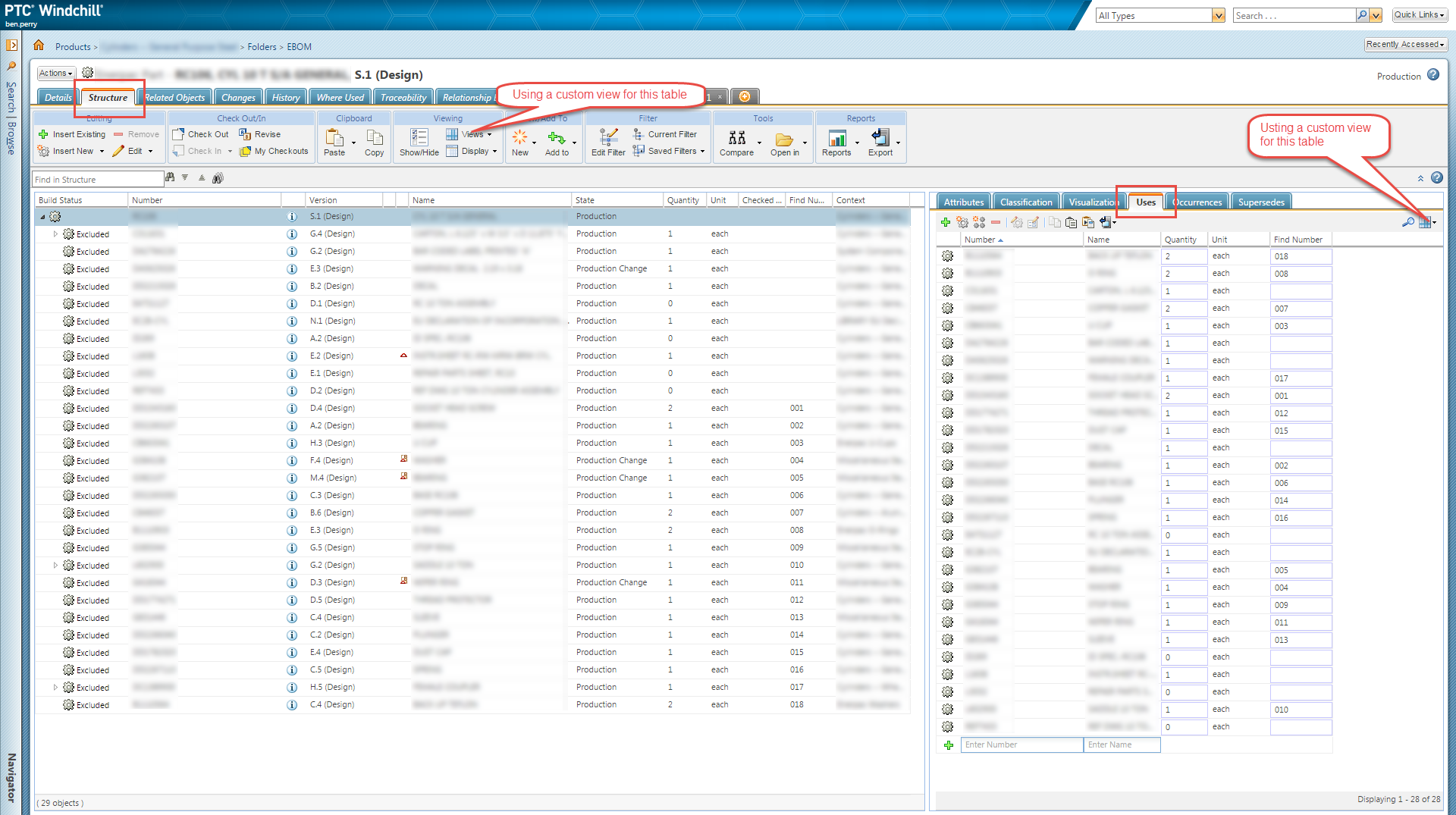Image resolution: width=1456 pixels, height=815 pixels.
Task: Click the find binoculars beside Find in Structure
Action: 170,177
